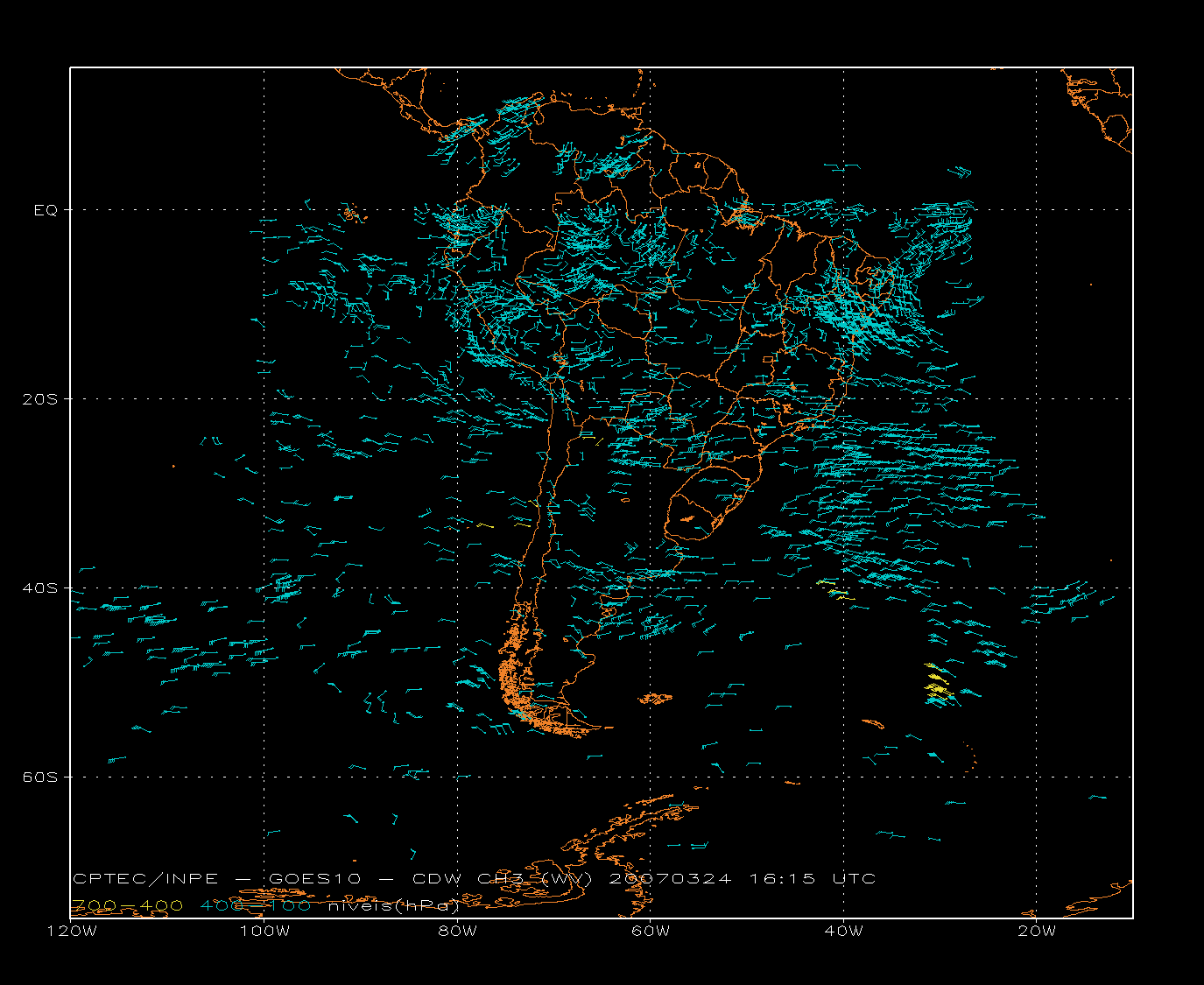Click the 60W longitude label

coord(651,931)
